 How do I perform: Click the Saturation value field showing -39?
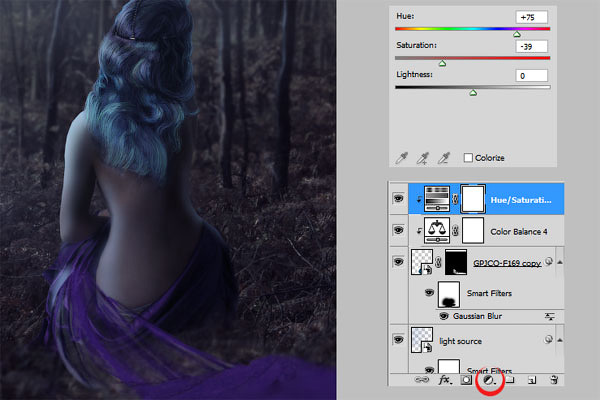coord(532,46)
